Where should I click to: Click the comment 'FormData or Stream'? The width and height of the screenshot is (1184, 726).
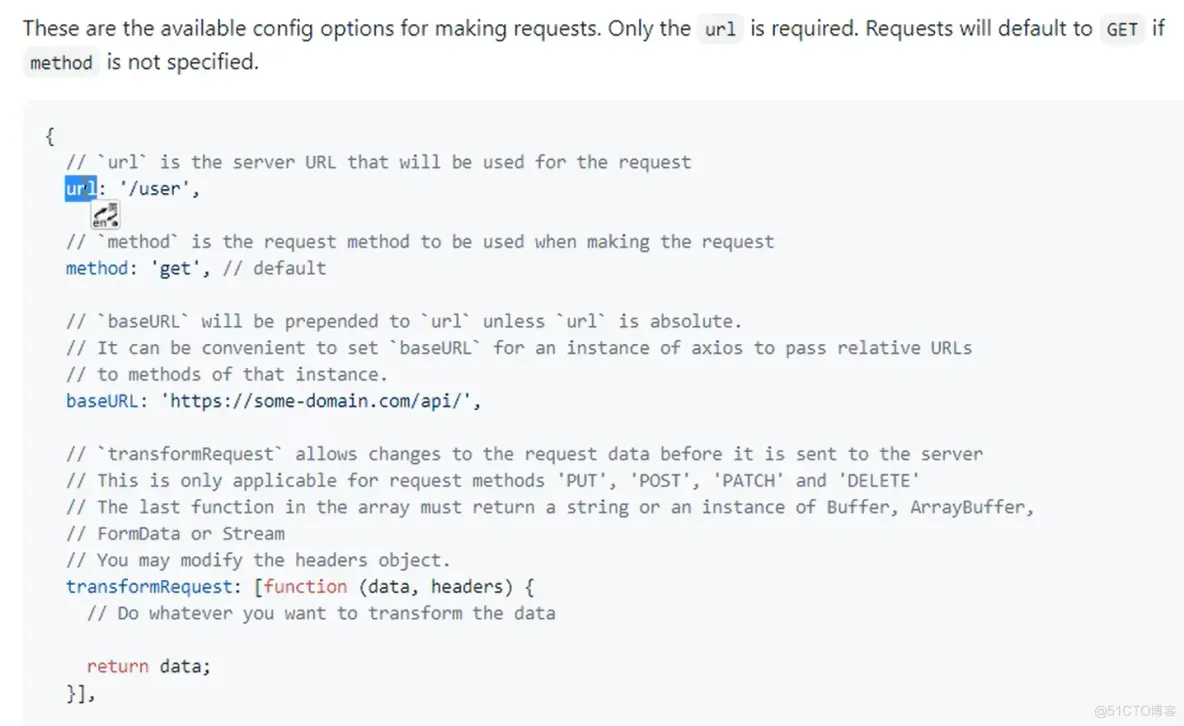pyautogui.click(x=175, y=533)
